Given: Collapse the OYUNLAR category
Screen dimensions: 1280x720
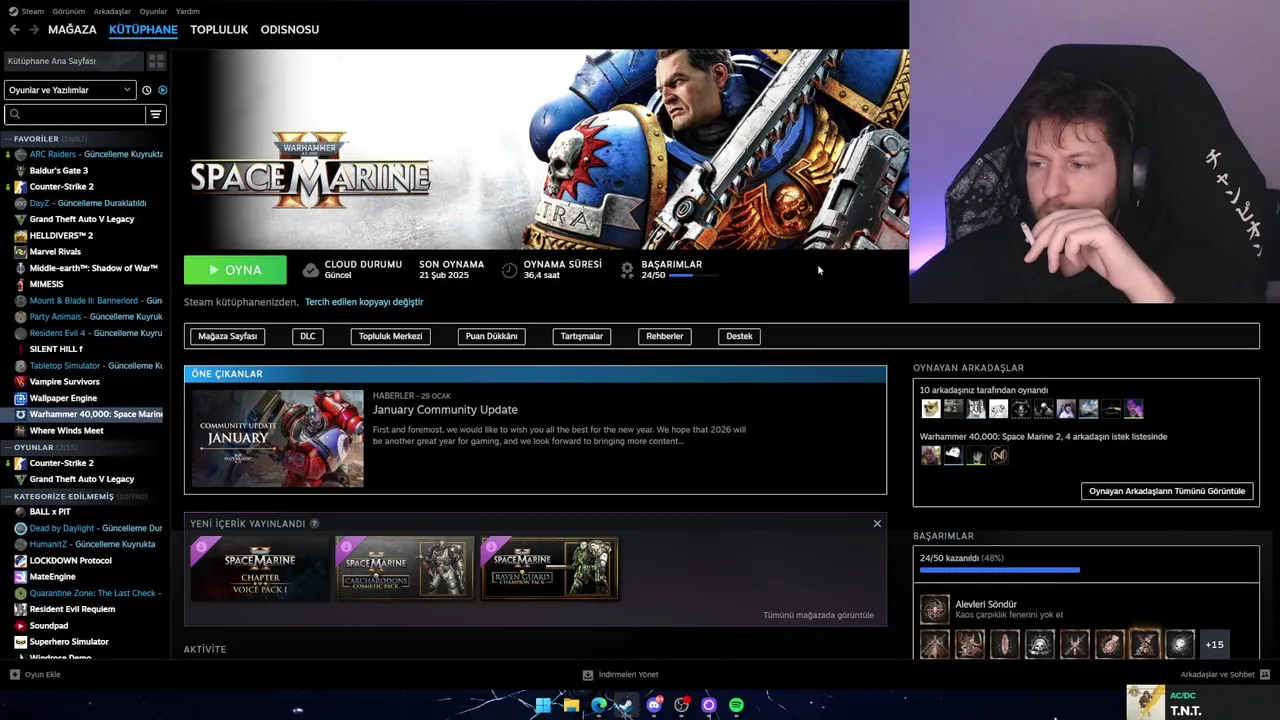Looking at the screenshot, I should click(33, 447).
